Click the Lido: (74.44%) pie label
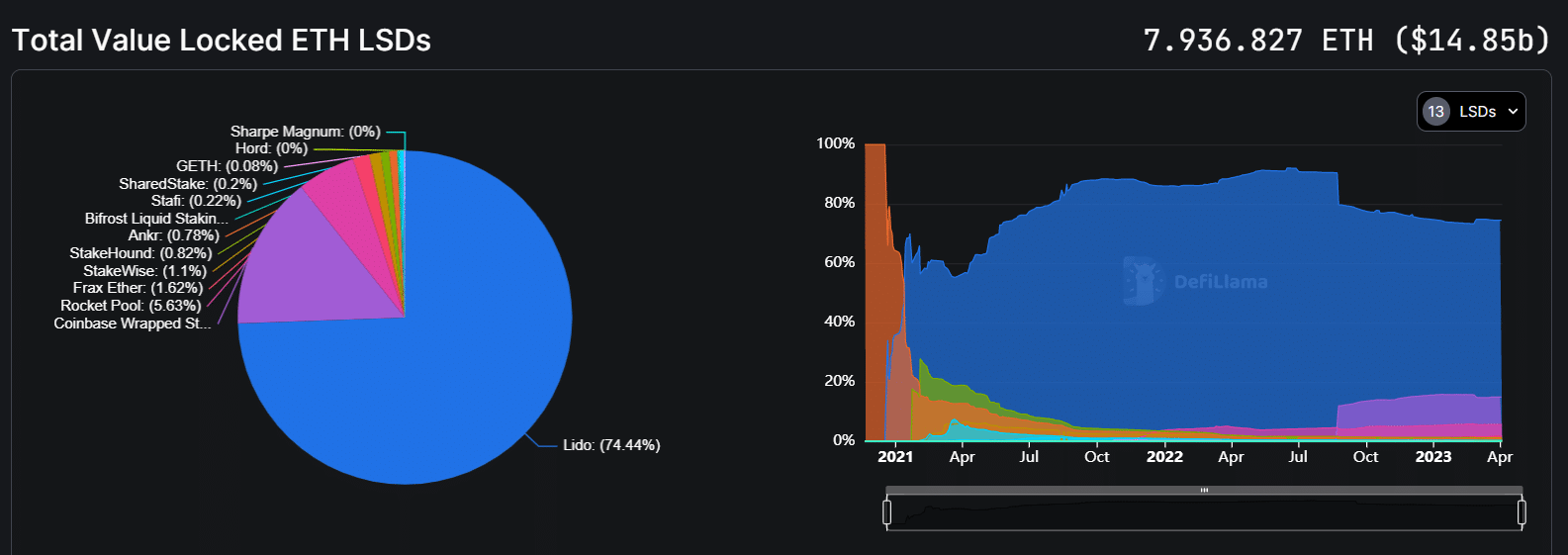 pos(611,445)
